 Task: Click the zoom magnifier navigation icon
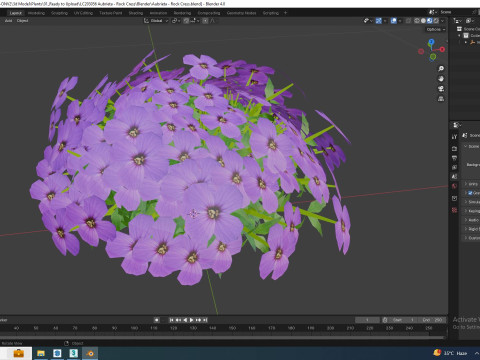pos(441,69)
